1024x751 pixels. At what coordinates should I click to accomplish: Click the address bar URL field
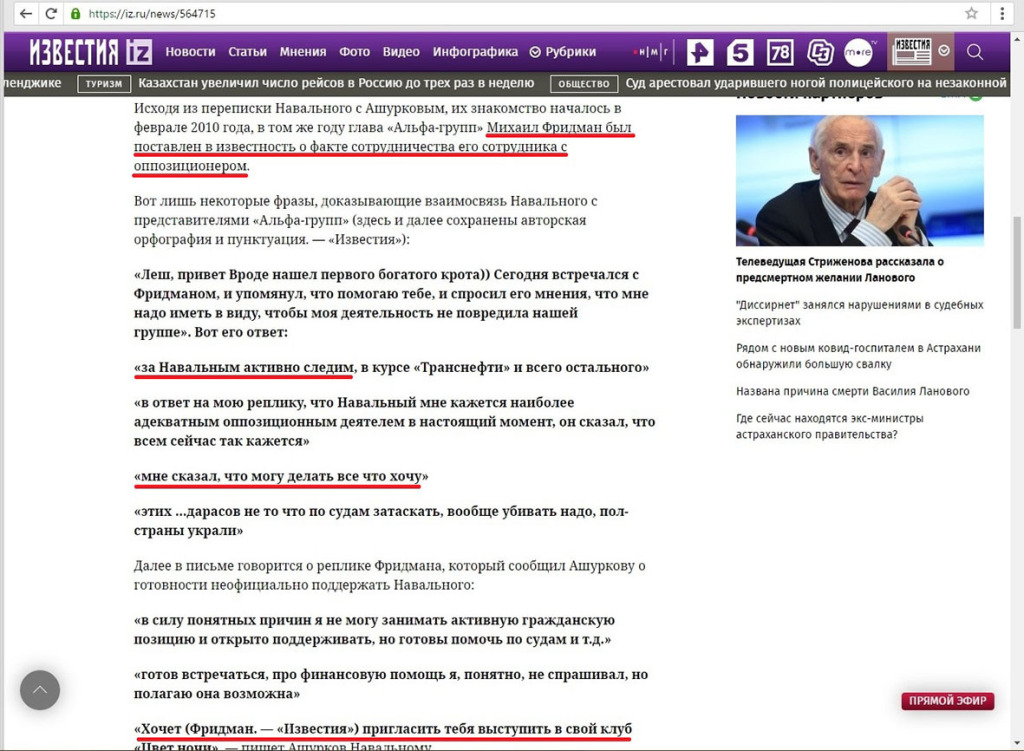(500, 14)
